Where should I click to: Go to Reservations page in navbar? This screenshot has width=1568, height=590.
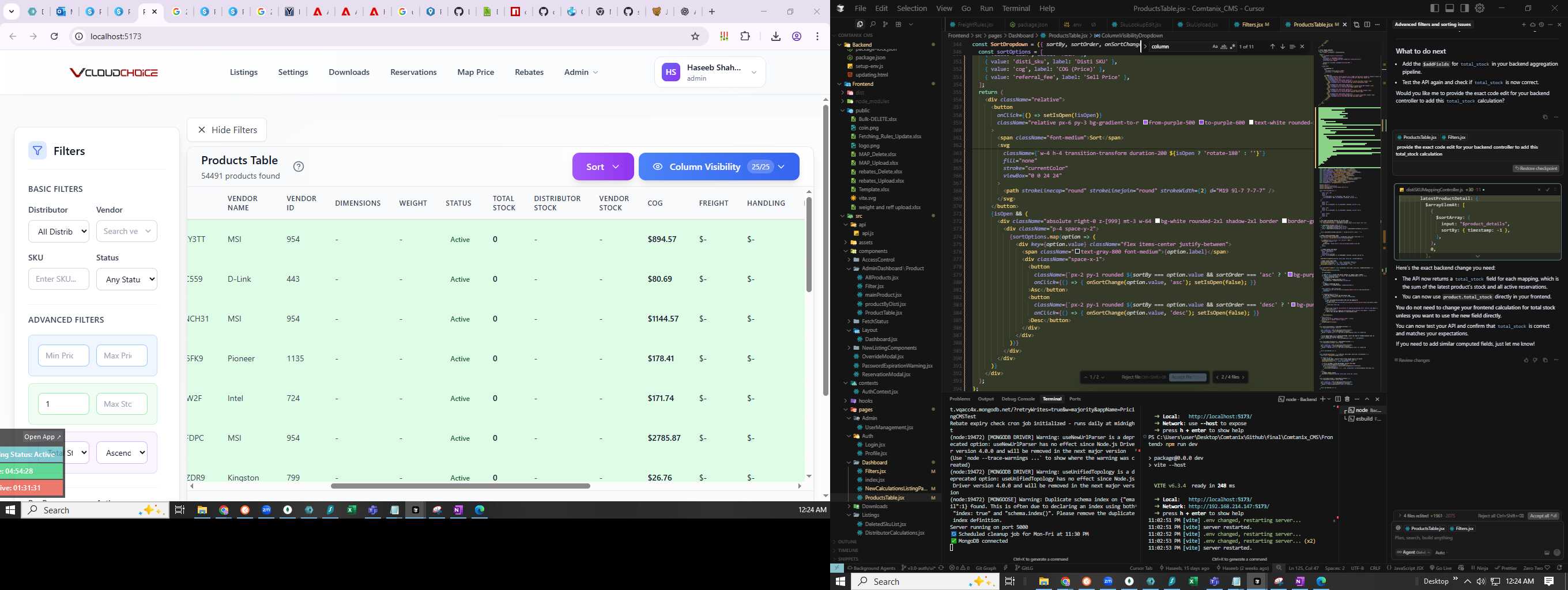click(413, 72)
